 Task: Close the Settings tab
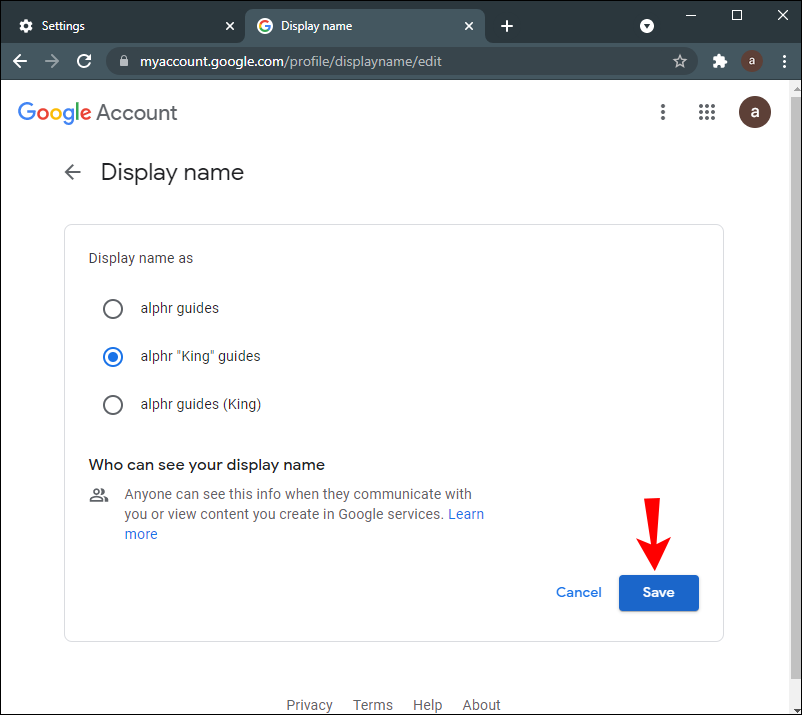pos(230,26)
